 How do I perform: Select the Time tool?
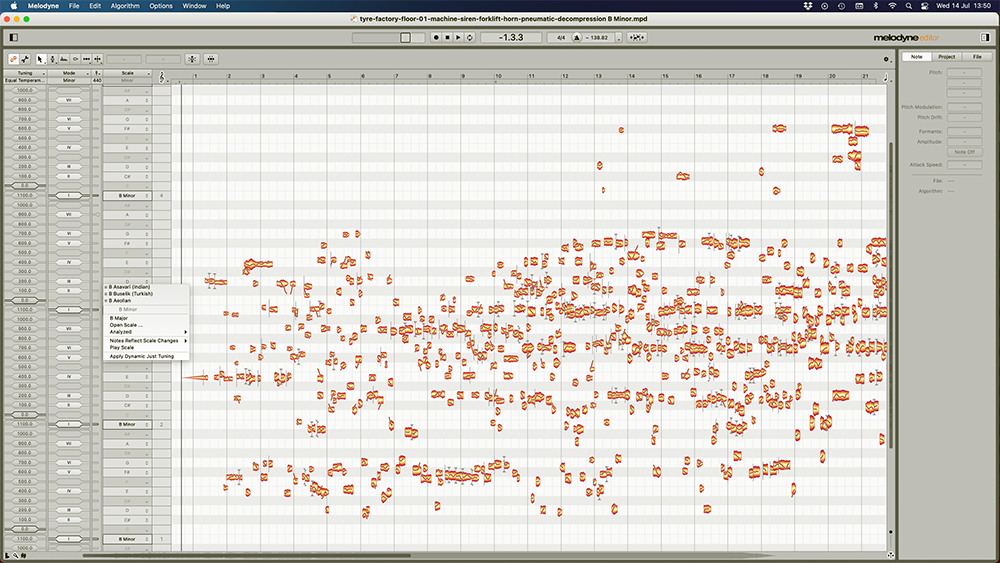point(86,59)
